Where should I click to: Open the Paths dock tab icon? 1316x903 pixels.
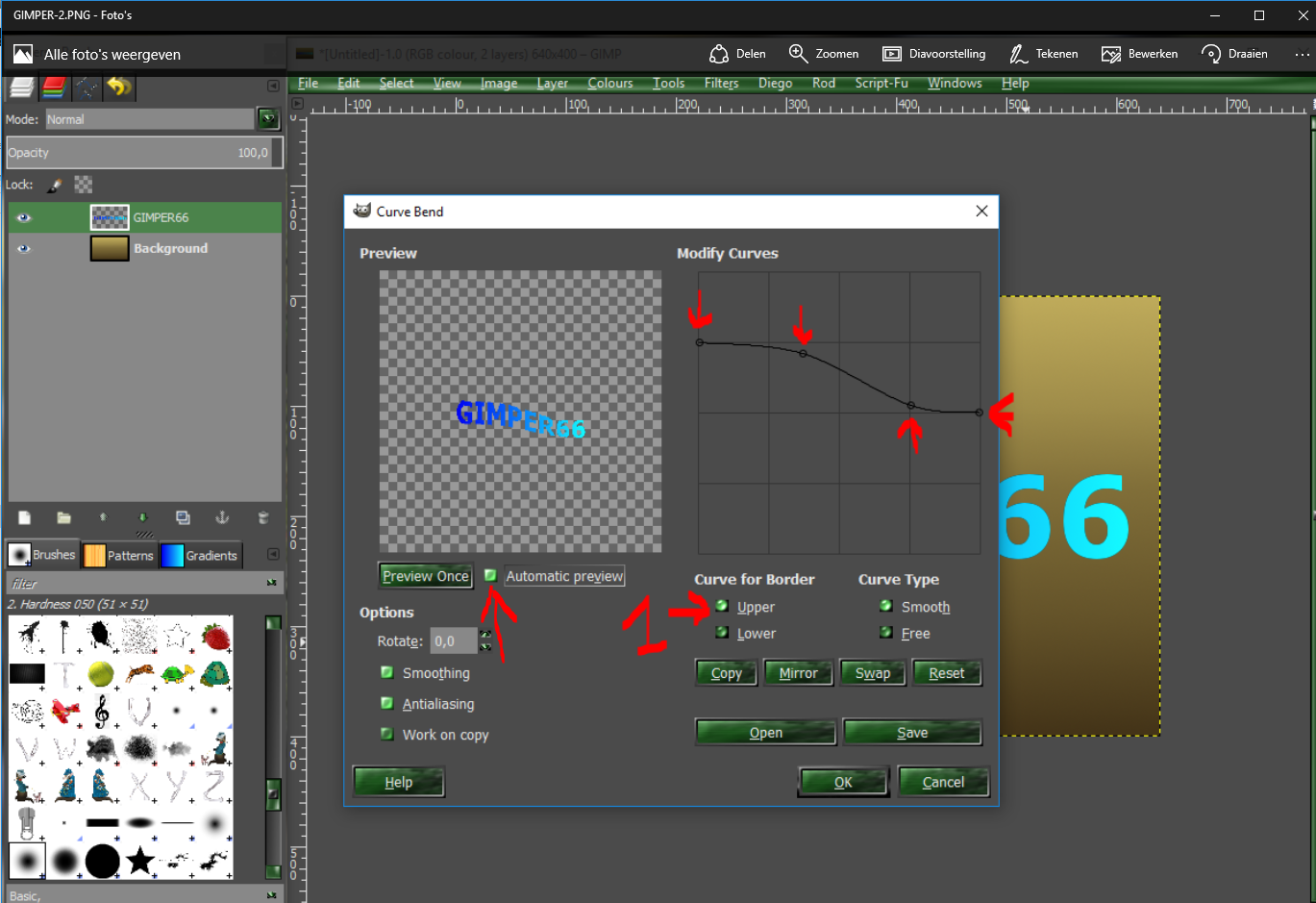(x=87, y=88)
